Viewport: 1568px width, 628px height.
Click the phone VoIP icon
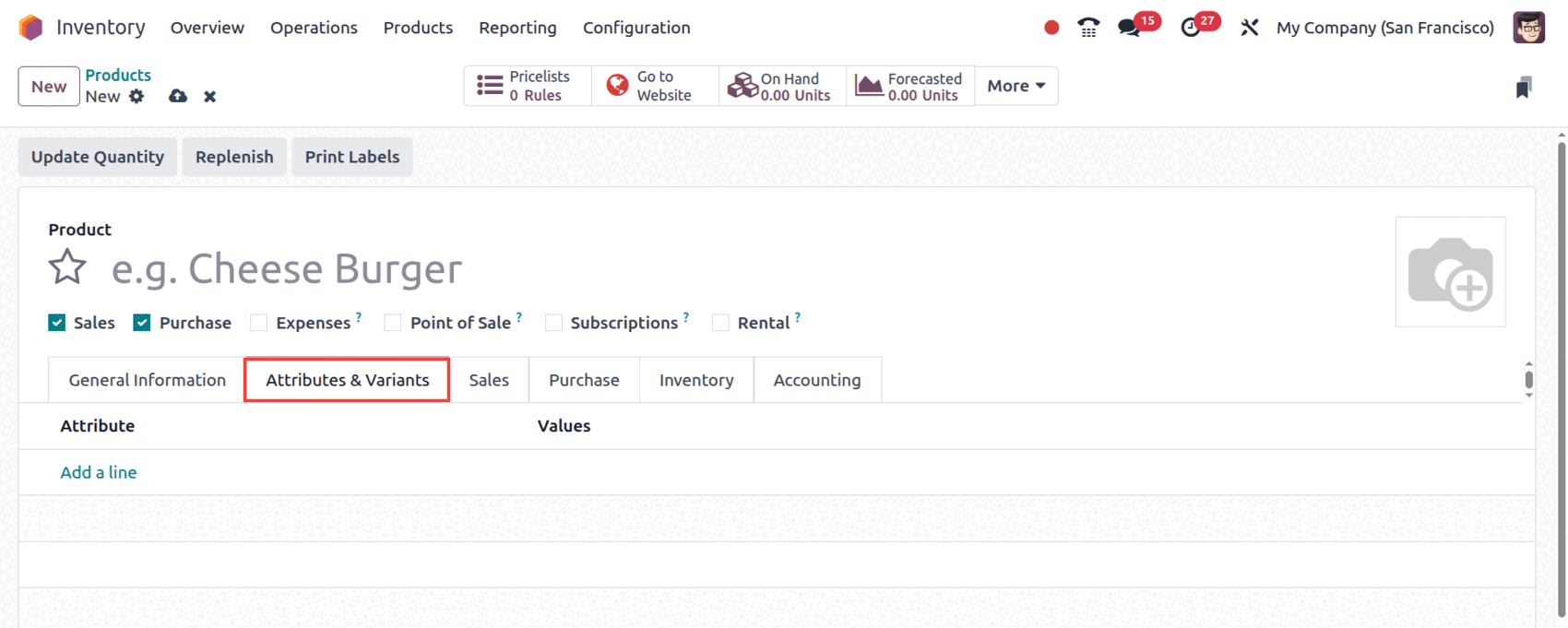(x=1088, y=28)
